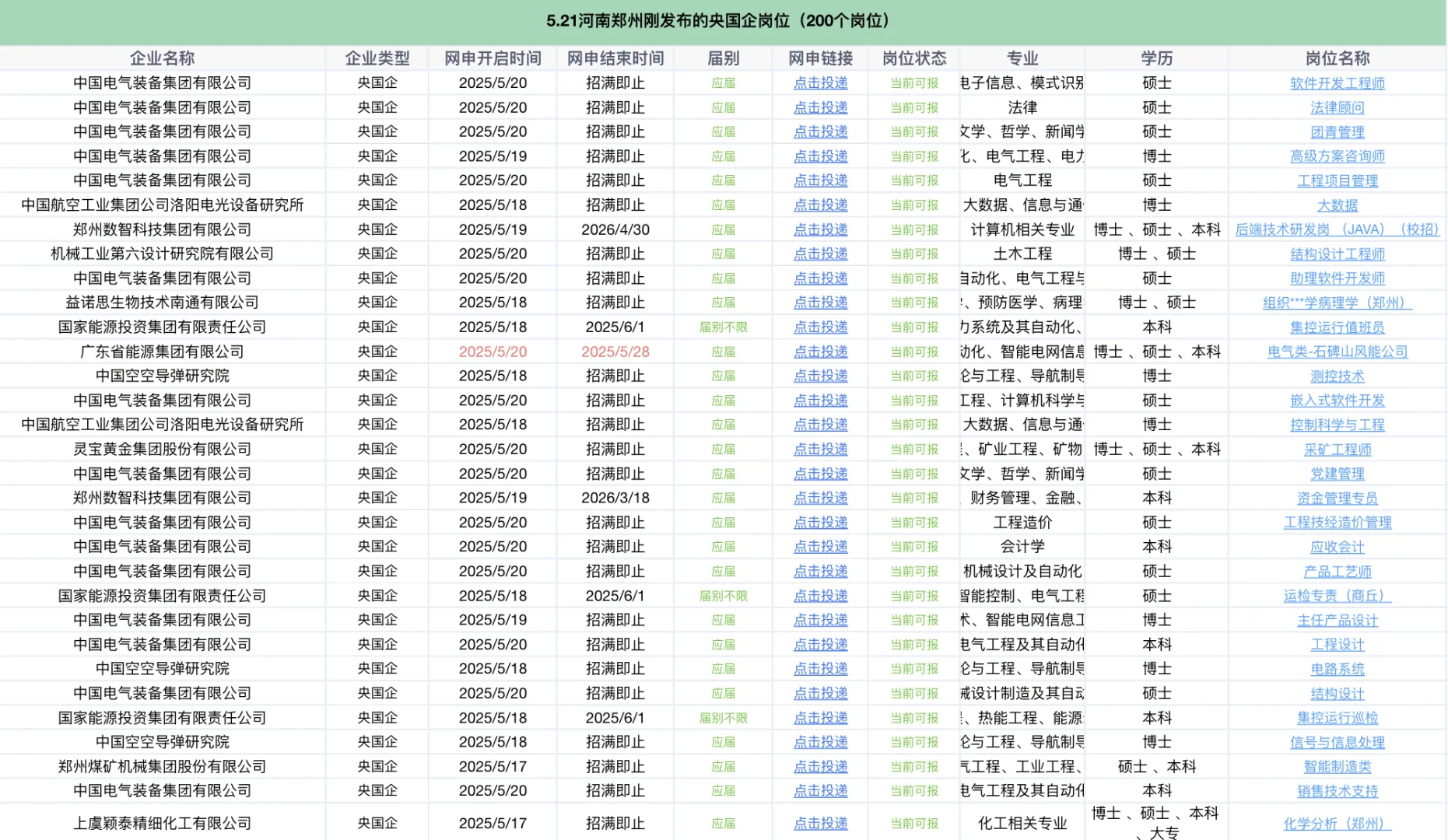Select the 机械工业第六设计研究院有限公司 cell
This screenshot has height=840, width=1448.
162,254
